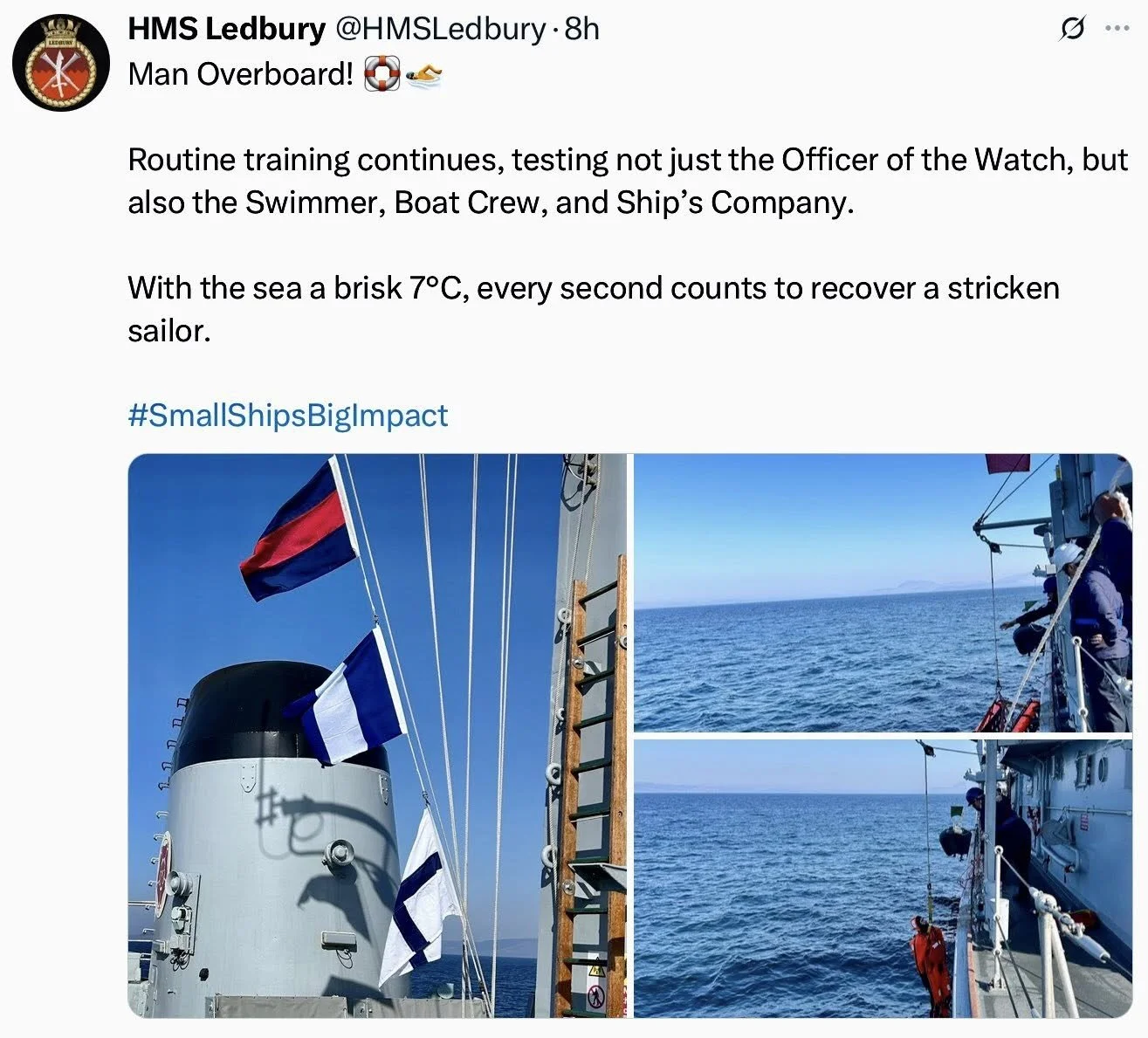This screenshot has width=1148, height=1038.
Task: Open the three-dot more options menu
Action: click(x=1117, y=29)
